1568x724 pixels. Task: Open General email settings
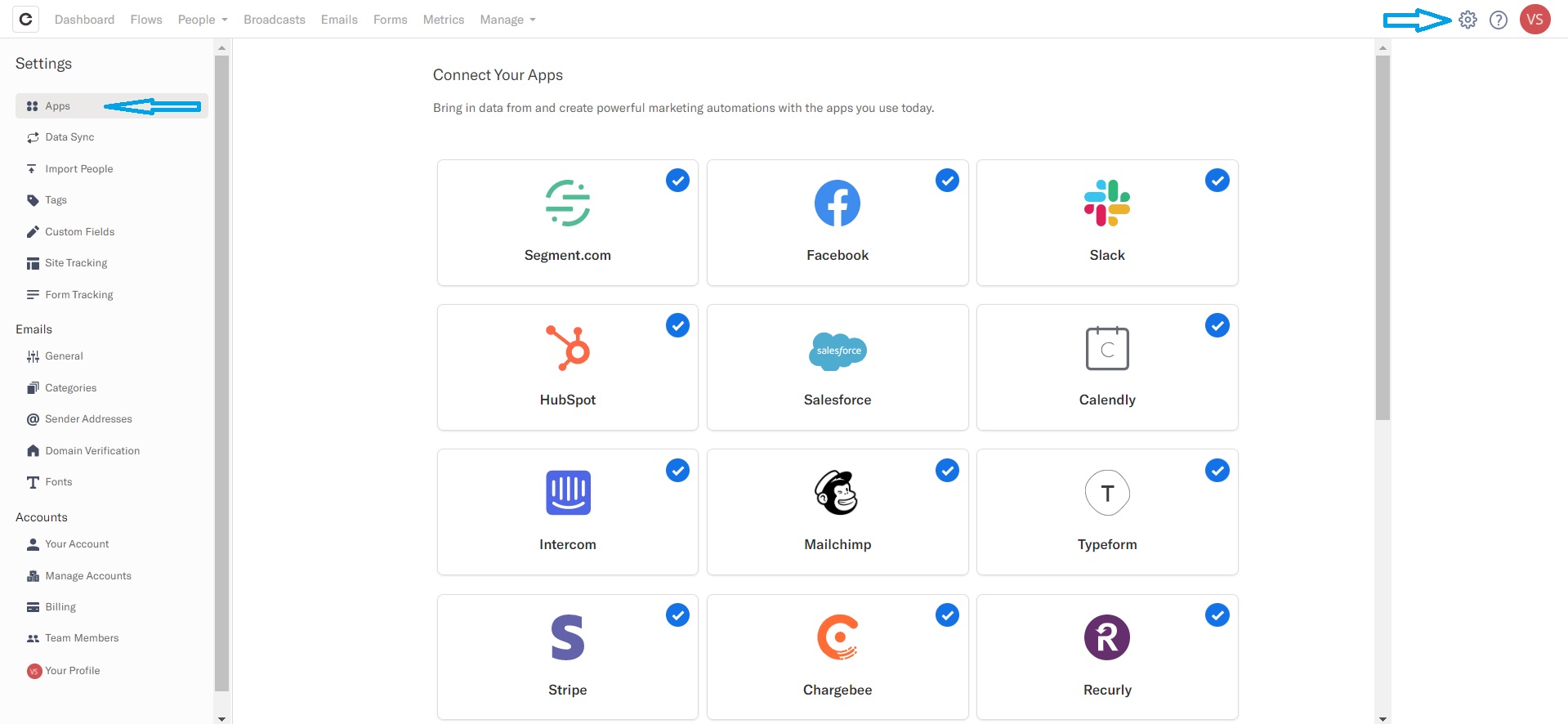coord(64,356)
